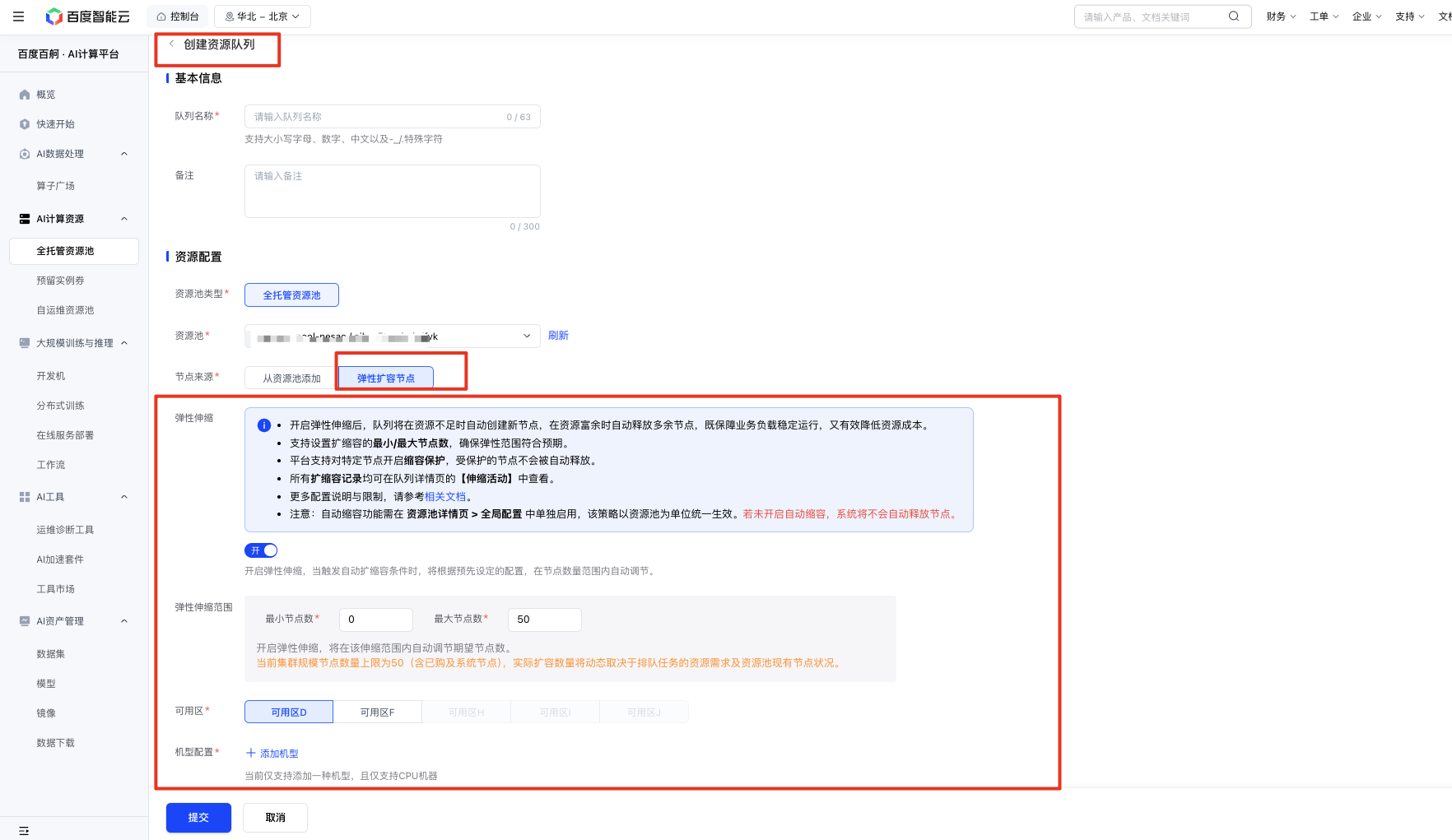Click the Baidu AI Cloud logo

[87, 16]
